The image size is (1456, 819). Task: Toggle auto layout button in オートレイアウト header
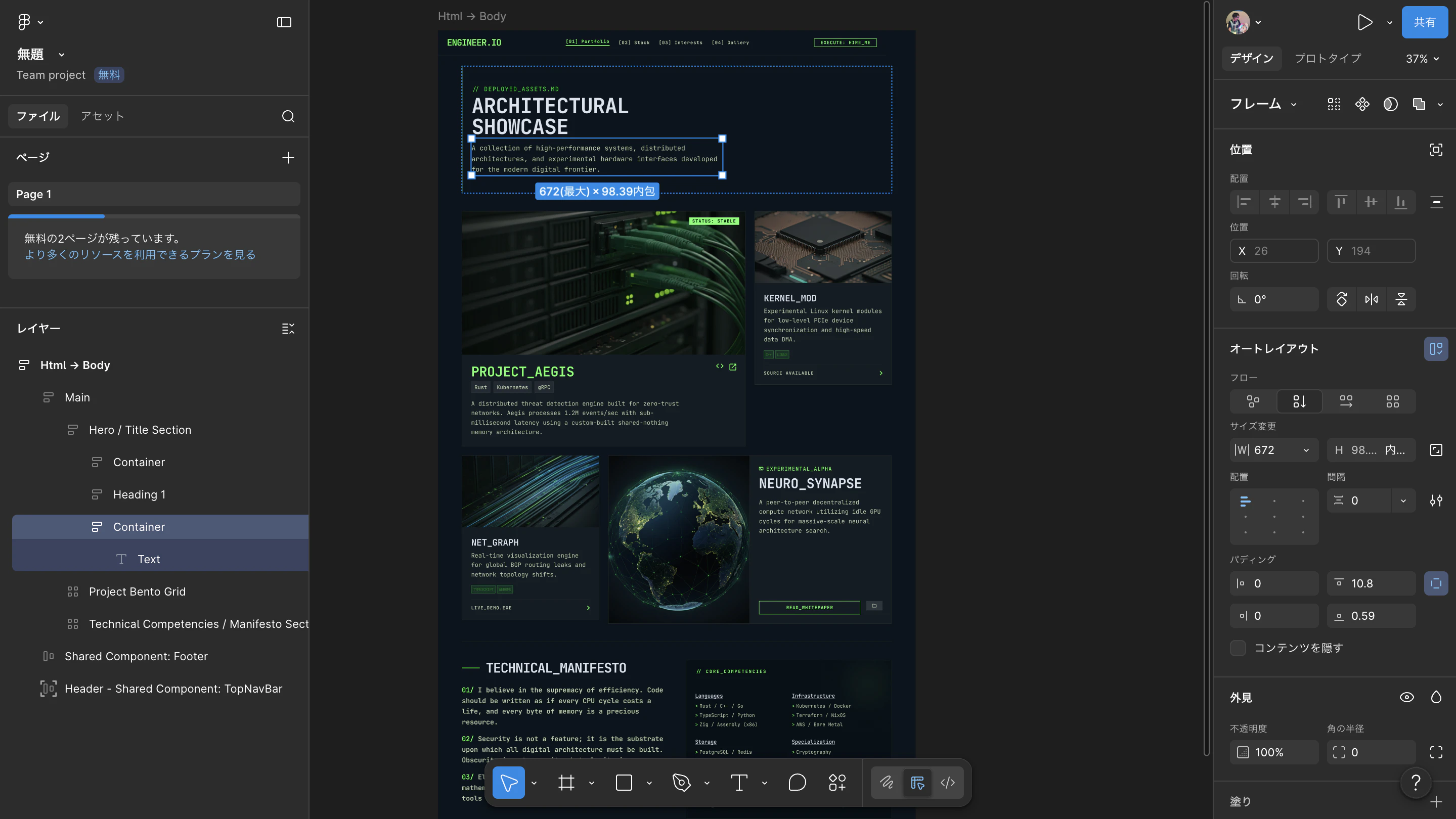coord(1436,348)
